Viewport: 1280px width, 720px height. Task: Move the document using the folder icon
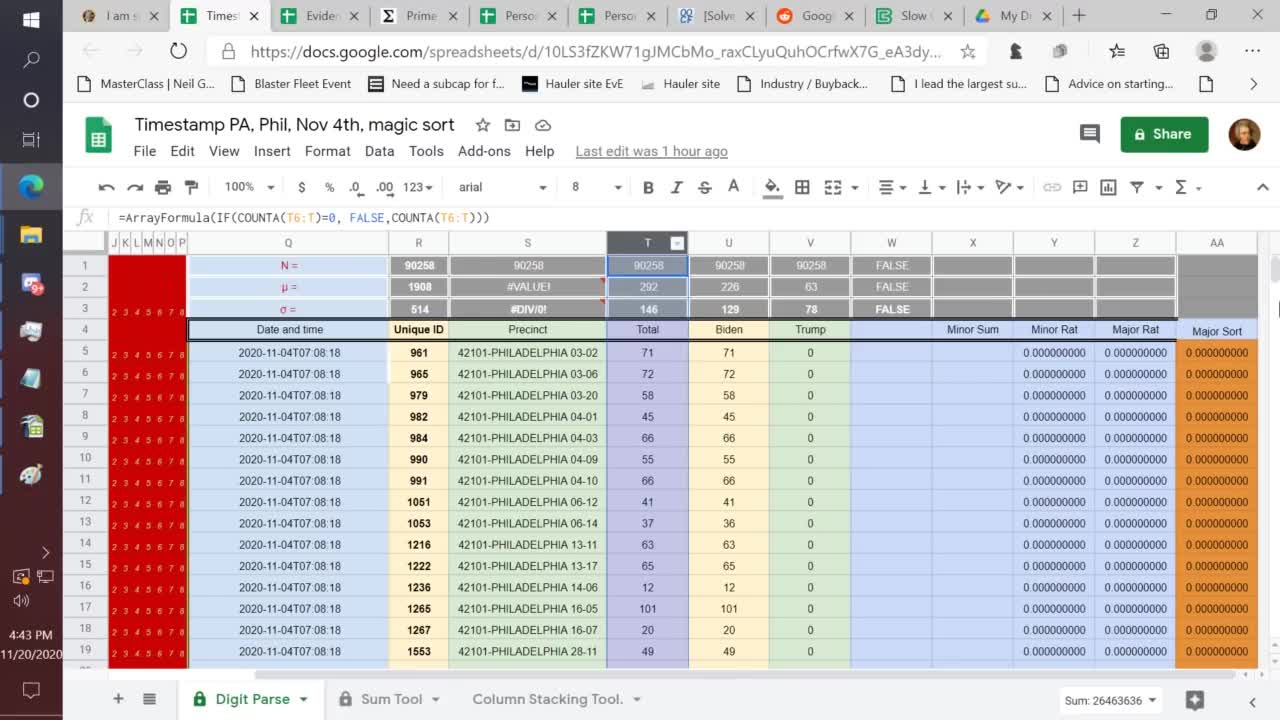coord(512,125)
